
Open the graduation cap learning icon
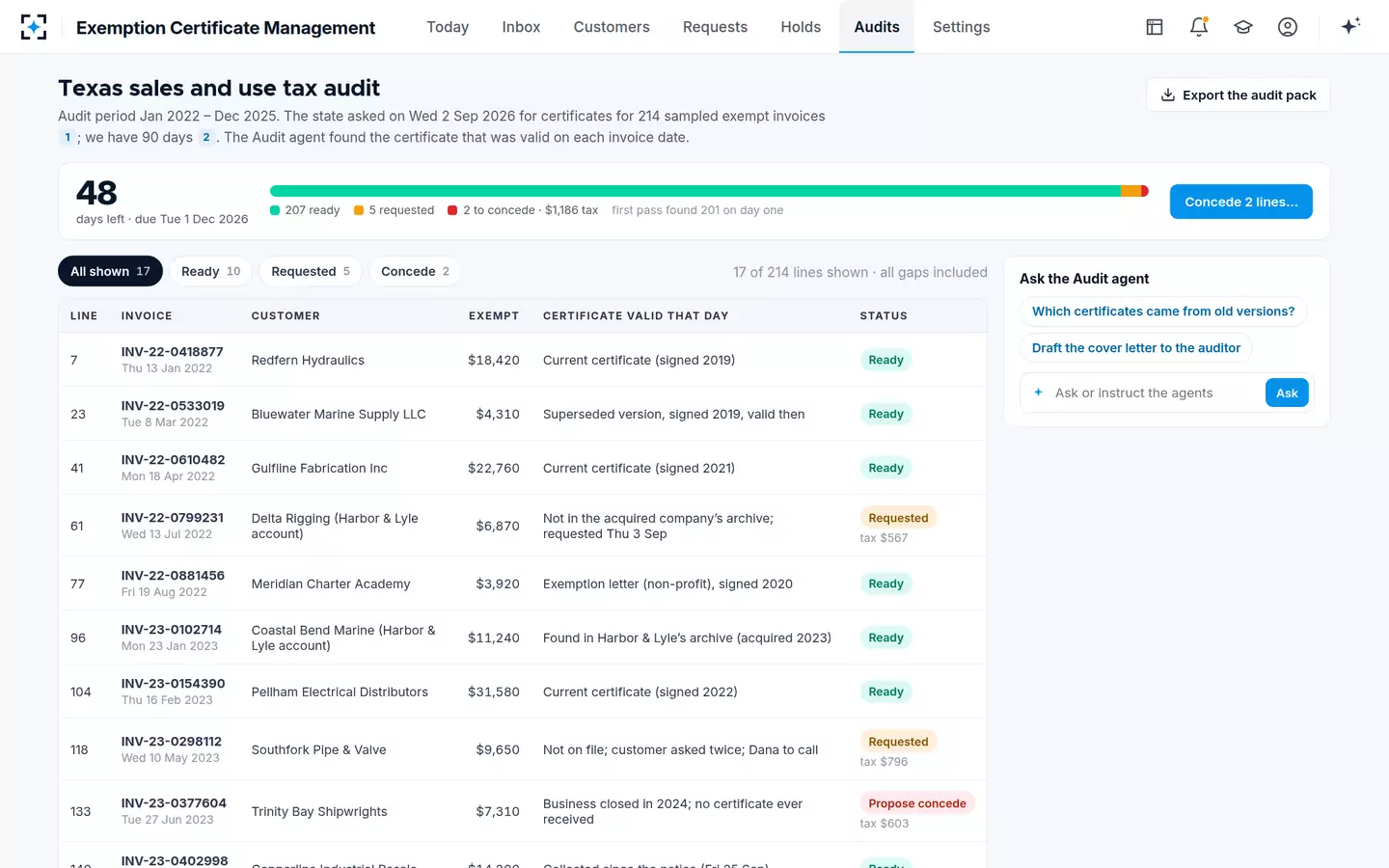1243,27
